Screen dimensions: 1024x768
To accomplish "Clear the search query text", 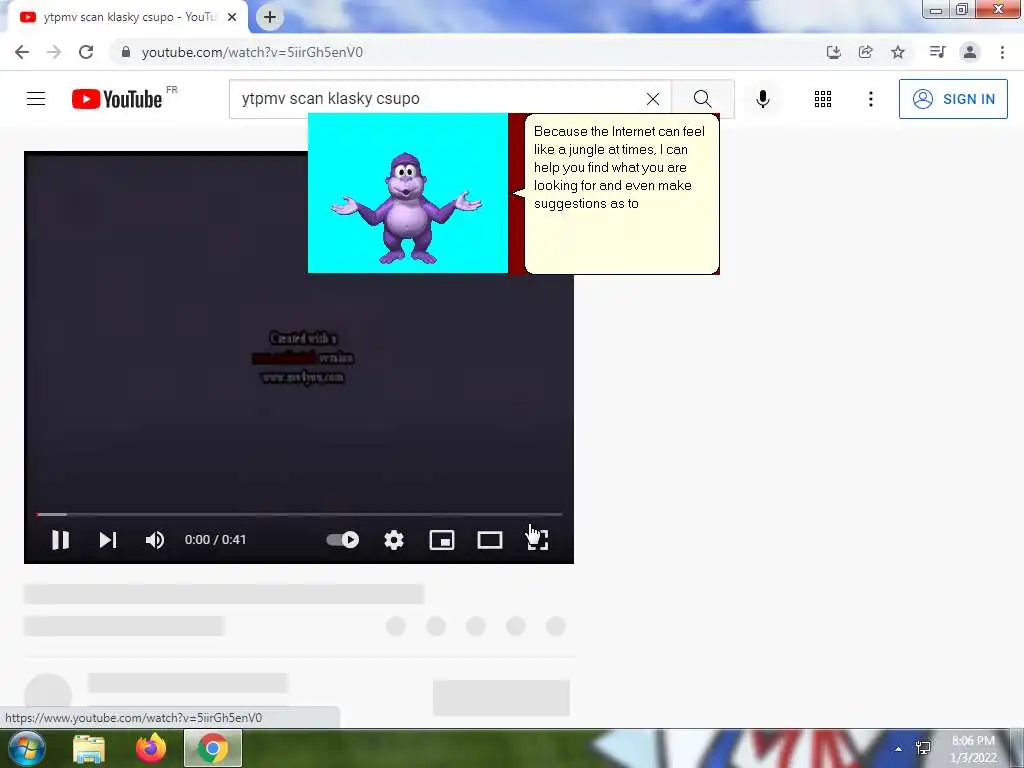I will coord(652,99).
